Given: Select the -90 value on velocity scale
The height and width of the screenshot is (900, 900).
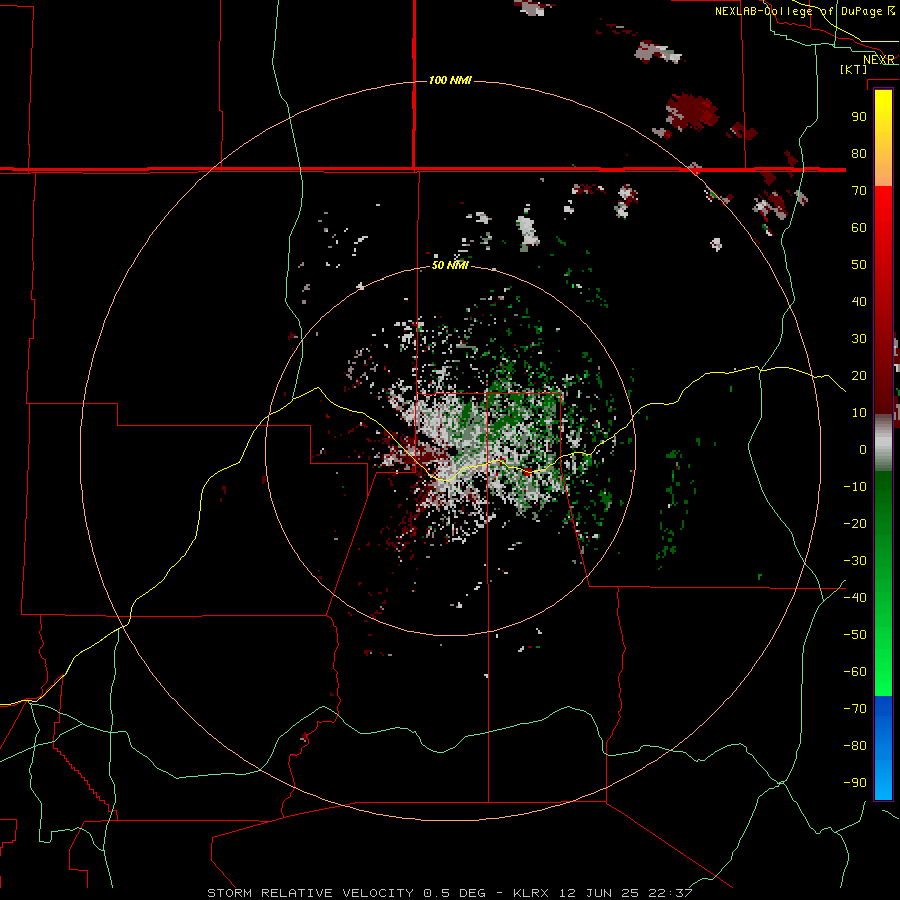Looking at the screenshot, I should pyautogui.click(x=855, y=783).
